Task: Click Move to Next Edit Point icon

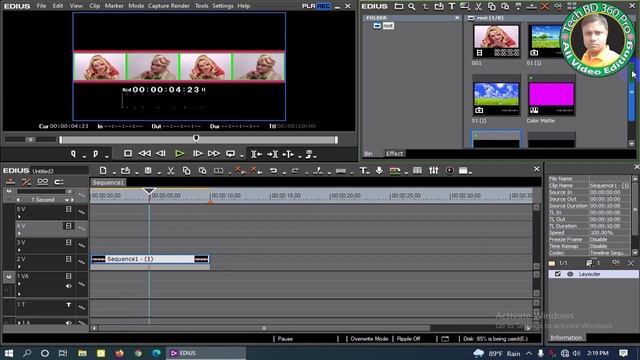Action: coord(272,154)
